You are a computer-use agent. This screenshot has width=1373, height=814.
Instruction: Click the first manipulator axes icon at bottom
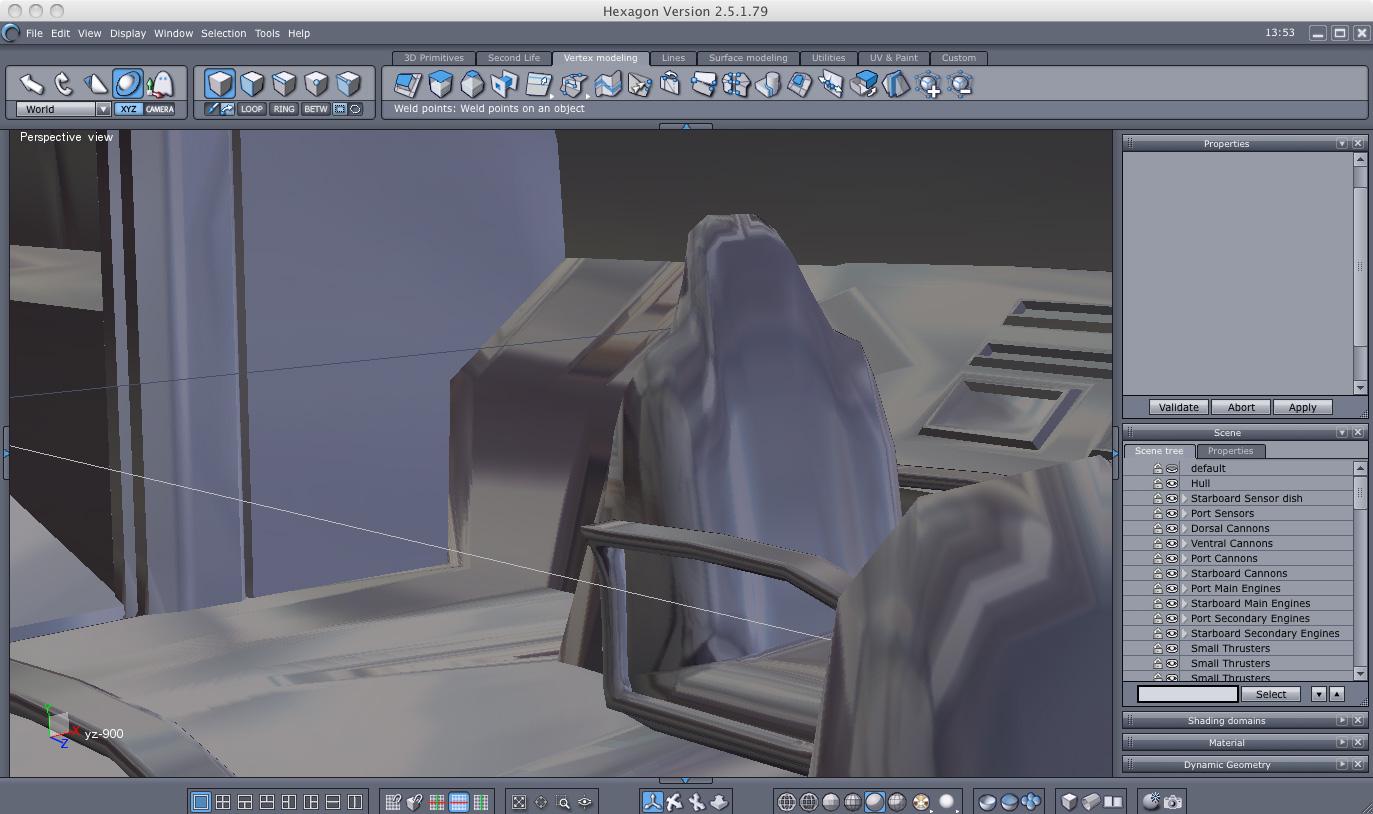coord(652,801)
